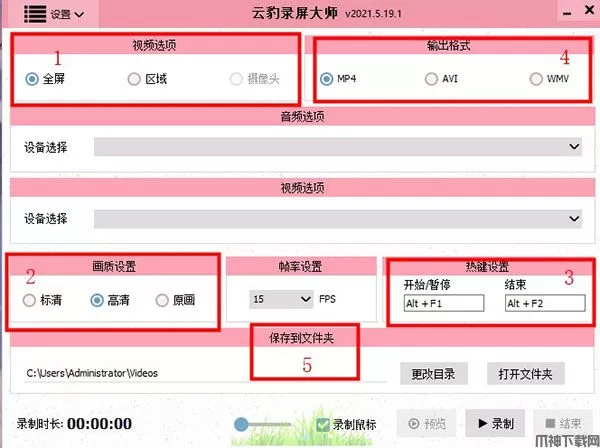Image resolution: width=600 pixels, height=448 pixels.
Task: Minimize the 云豹录屏大师 window
Action: (x=567, y=14)
